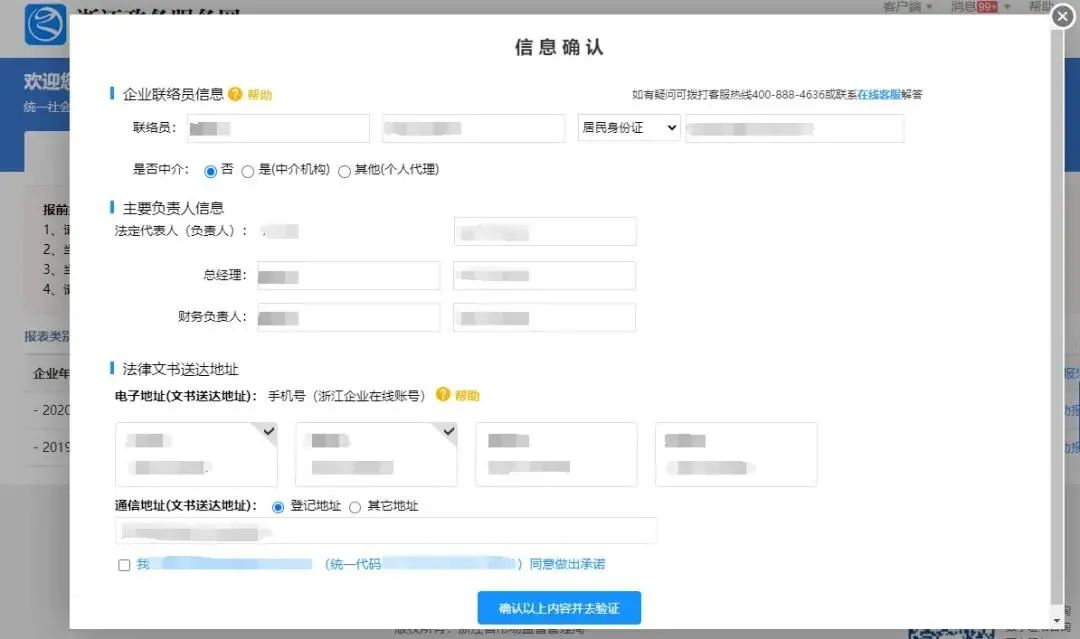Viewport: 1080px width, 639px height.
Task: Check the commitment agreement checkbox
Action: [124, 564]
